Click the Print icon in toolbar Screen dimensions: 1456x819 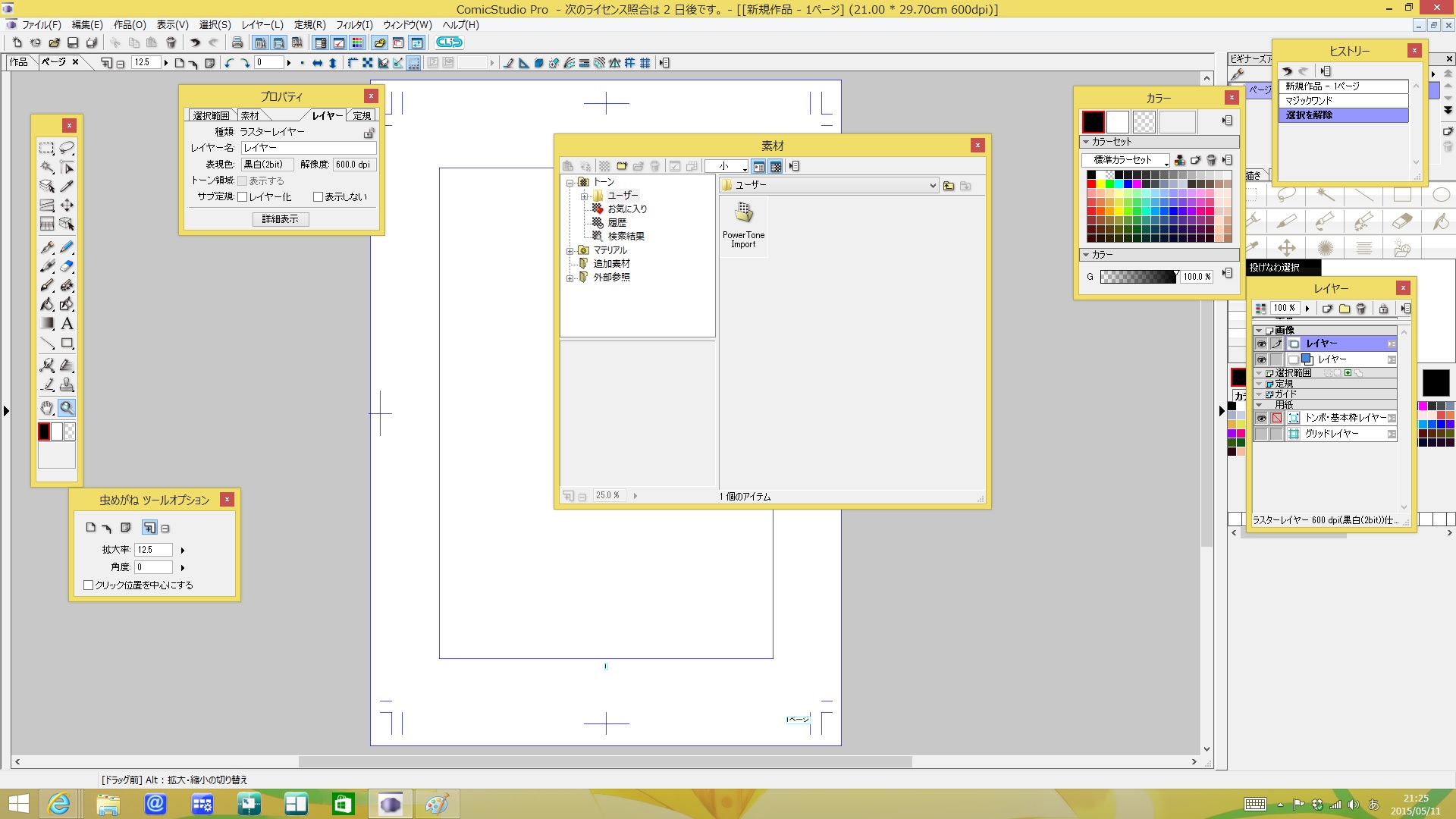pos(237,42)
